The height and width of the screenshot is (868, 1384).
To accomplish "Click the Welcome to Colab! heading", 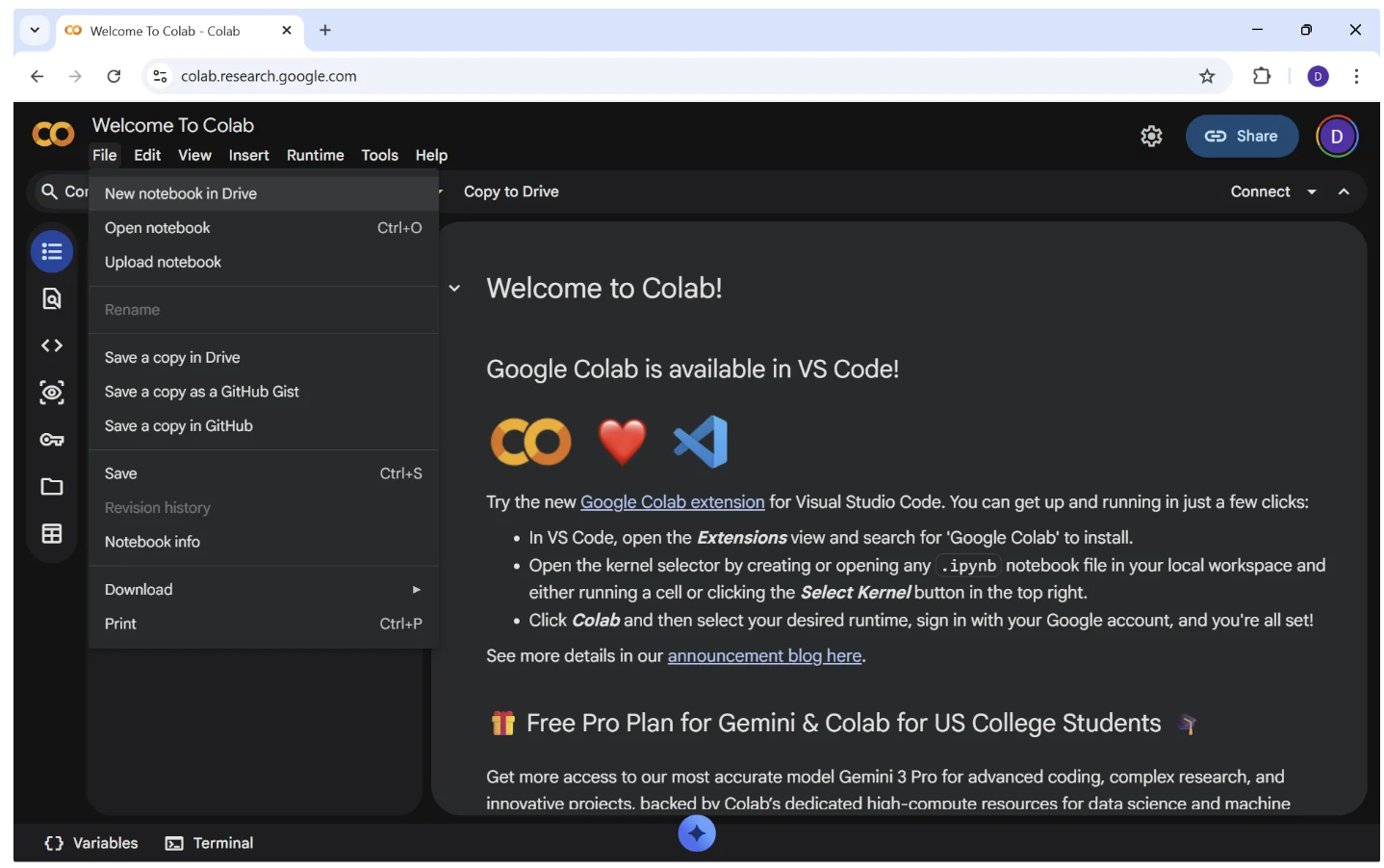I will tap(604, 288).
